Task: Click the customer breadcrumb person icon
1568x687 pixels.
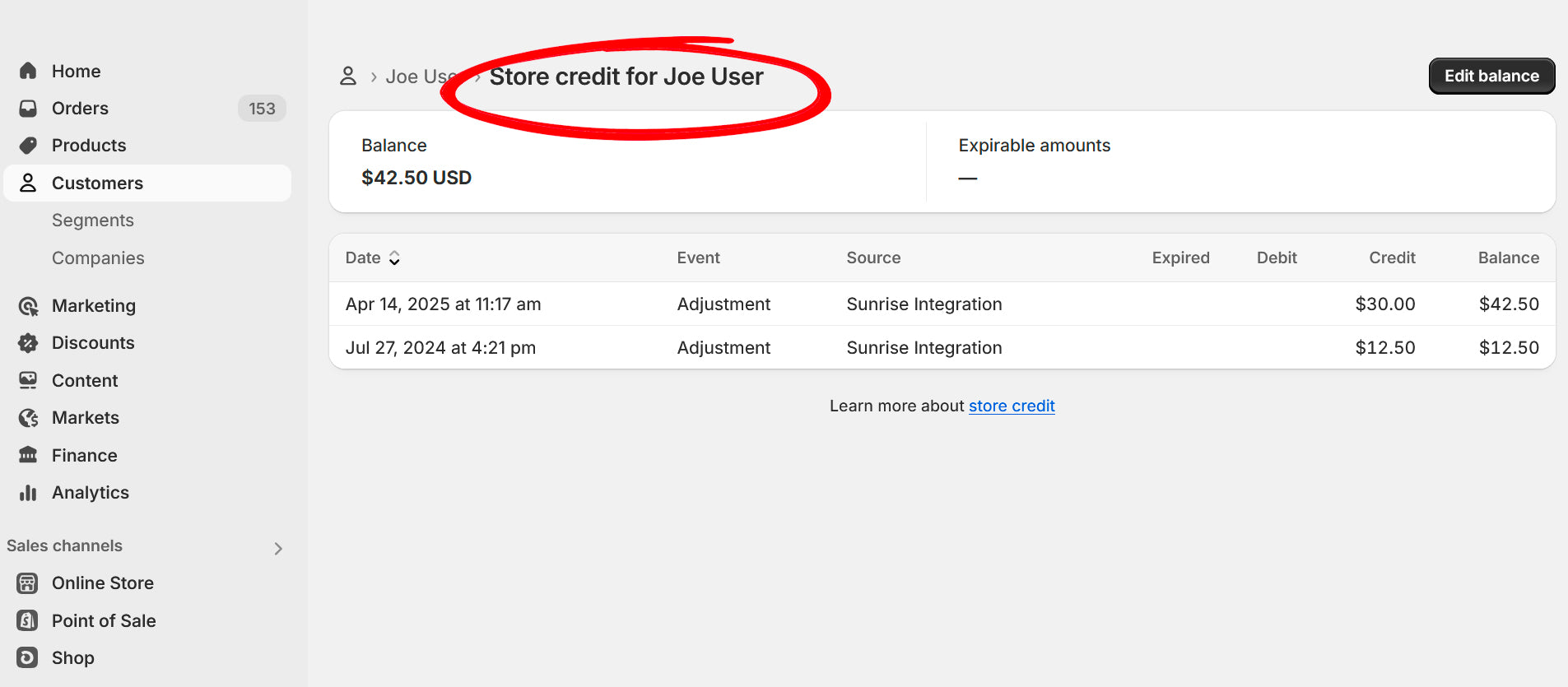Action: pyautogui.click(x=348, y=77)
